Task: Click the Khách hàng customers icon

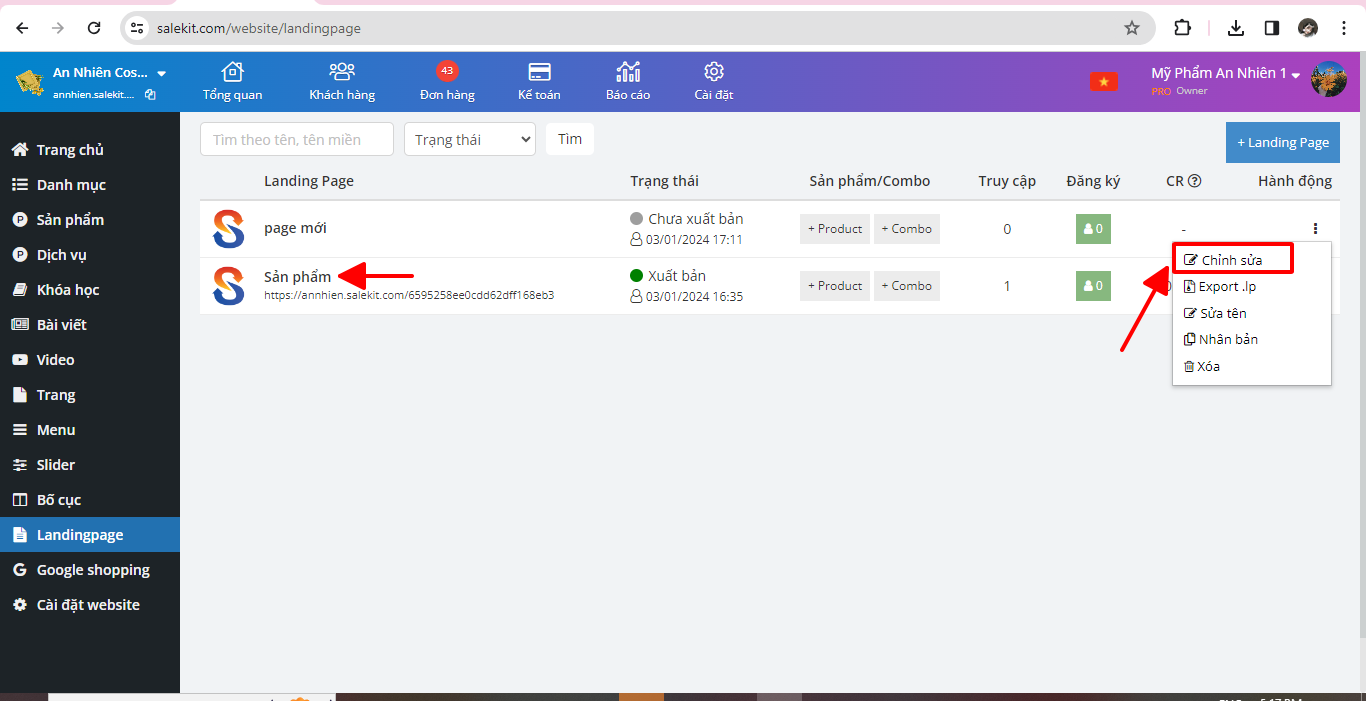Action: click(342, 72)
